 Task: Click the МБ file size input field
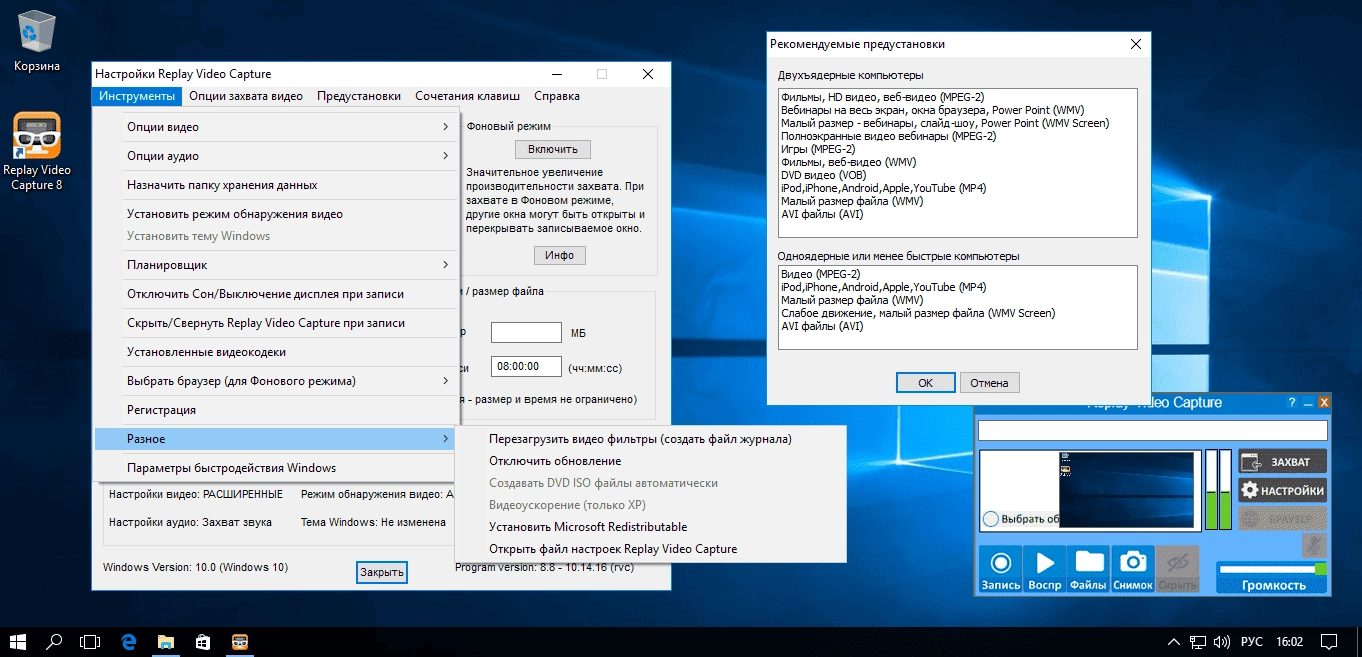tap(526, 333)
